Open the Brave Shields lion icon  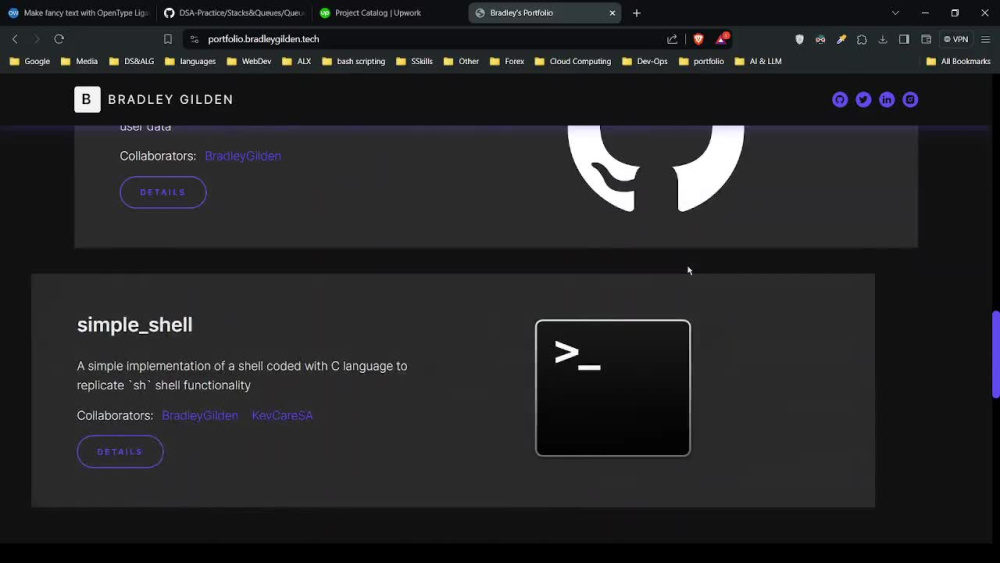point(698,39)
